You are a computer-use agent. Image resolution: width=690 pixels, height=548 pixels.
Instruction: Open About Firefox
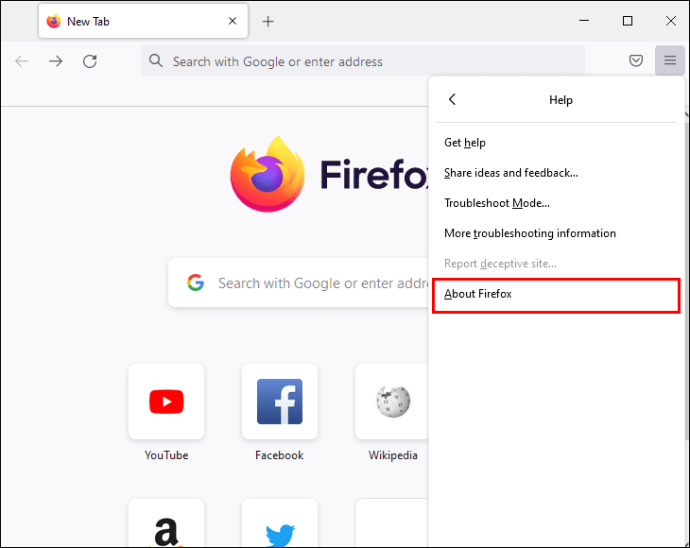click(556, 294)
